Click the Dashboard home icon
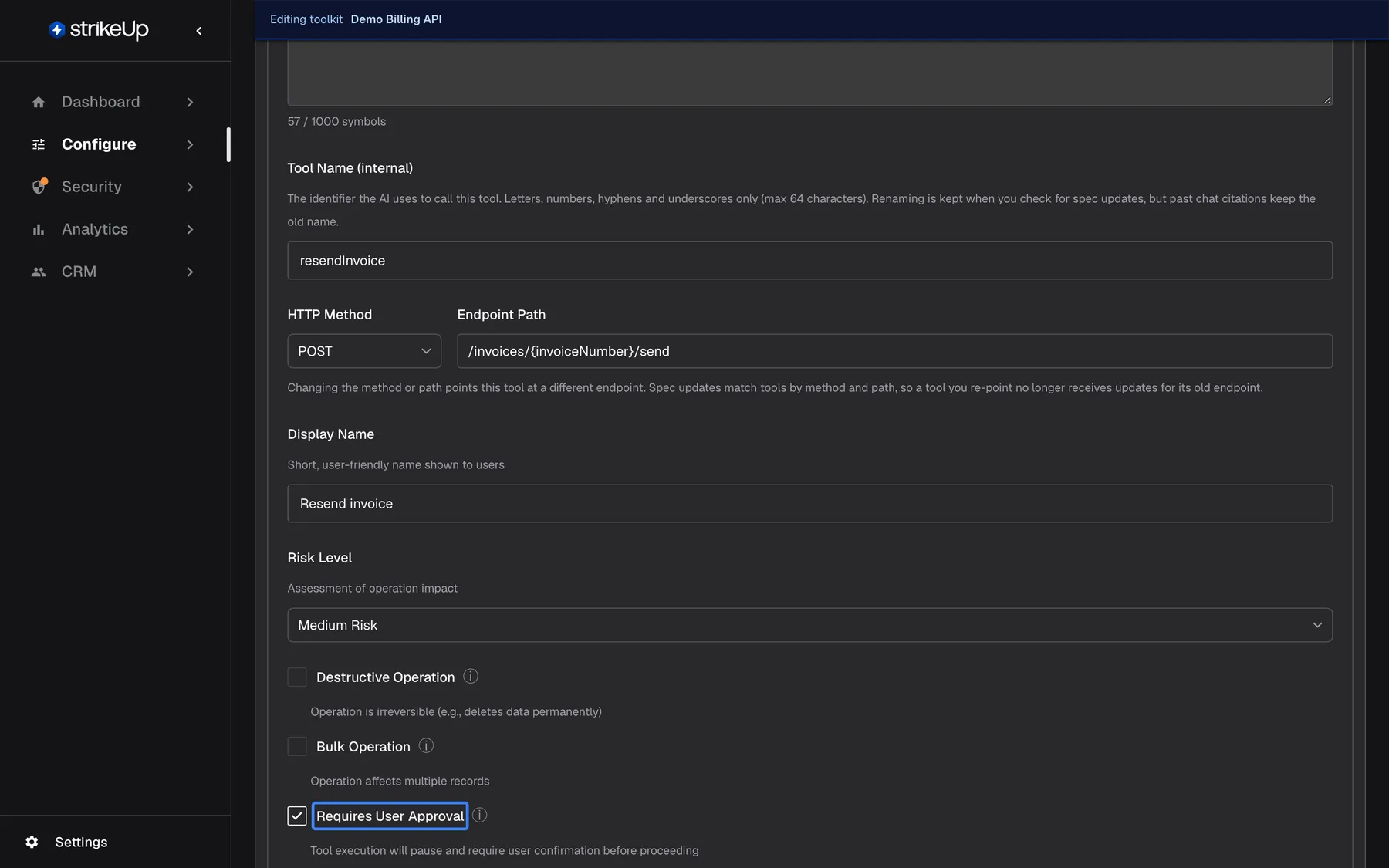 (39, 102)
